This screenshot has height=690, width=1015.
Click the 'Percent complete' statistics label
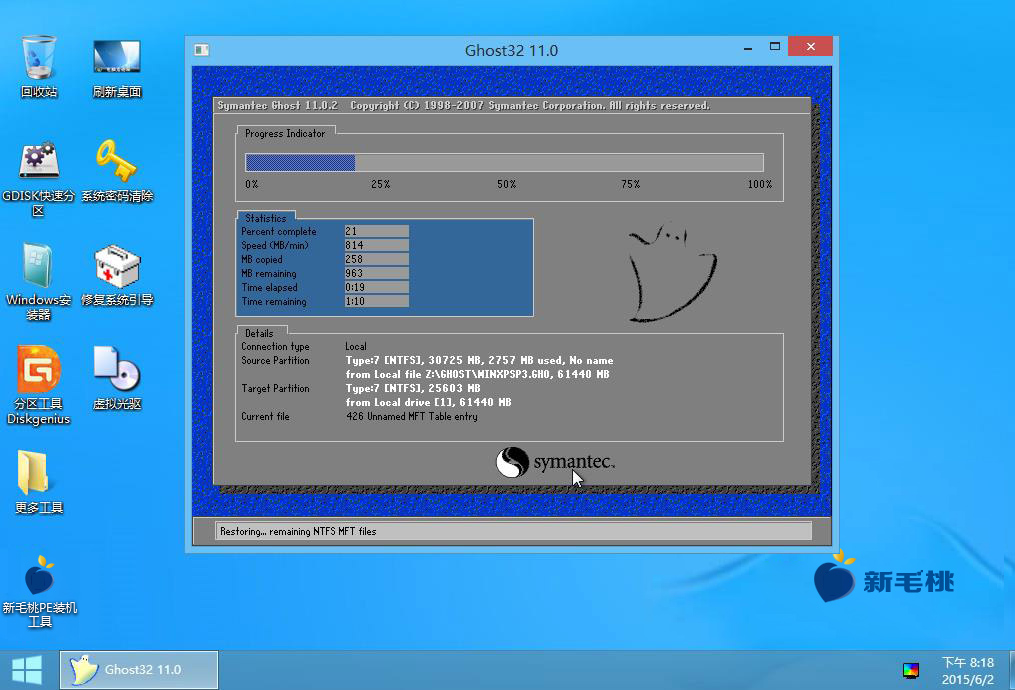pos(279,232)
